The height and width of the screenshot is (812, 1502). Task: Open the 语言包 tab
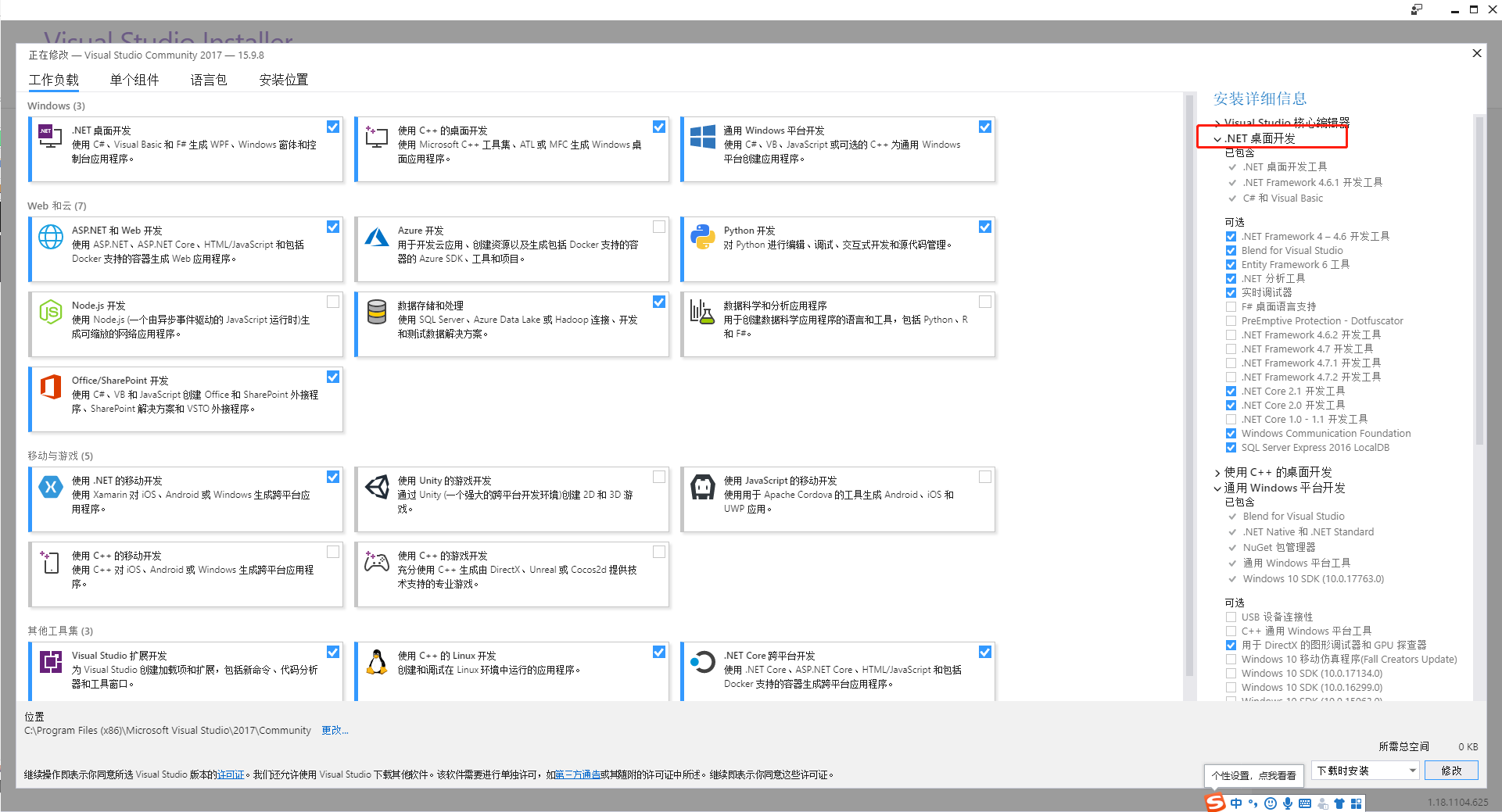click(x=207, y=79)
